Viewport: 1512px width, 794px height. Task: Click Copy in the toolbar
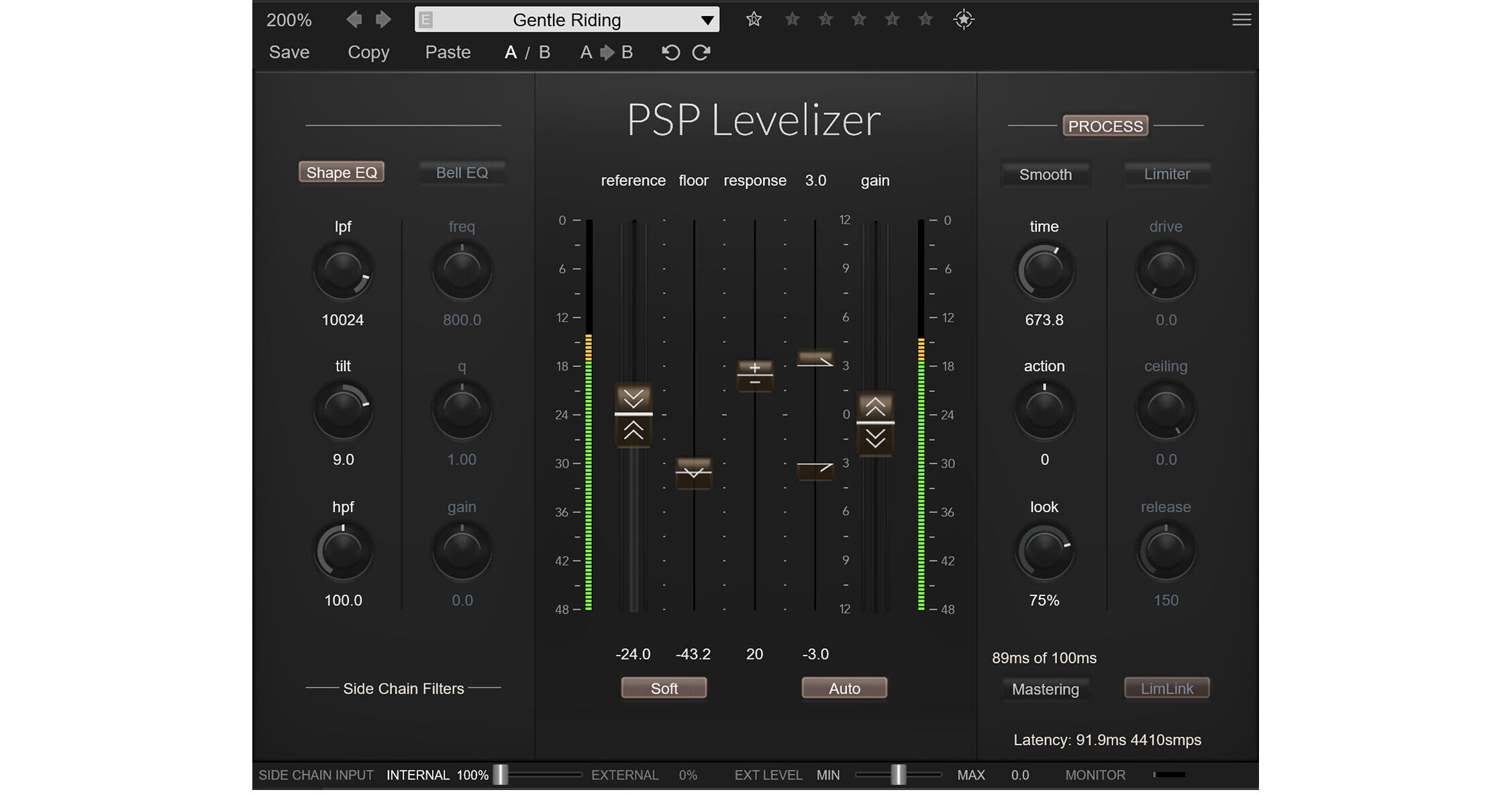pos(368,52)
